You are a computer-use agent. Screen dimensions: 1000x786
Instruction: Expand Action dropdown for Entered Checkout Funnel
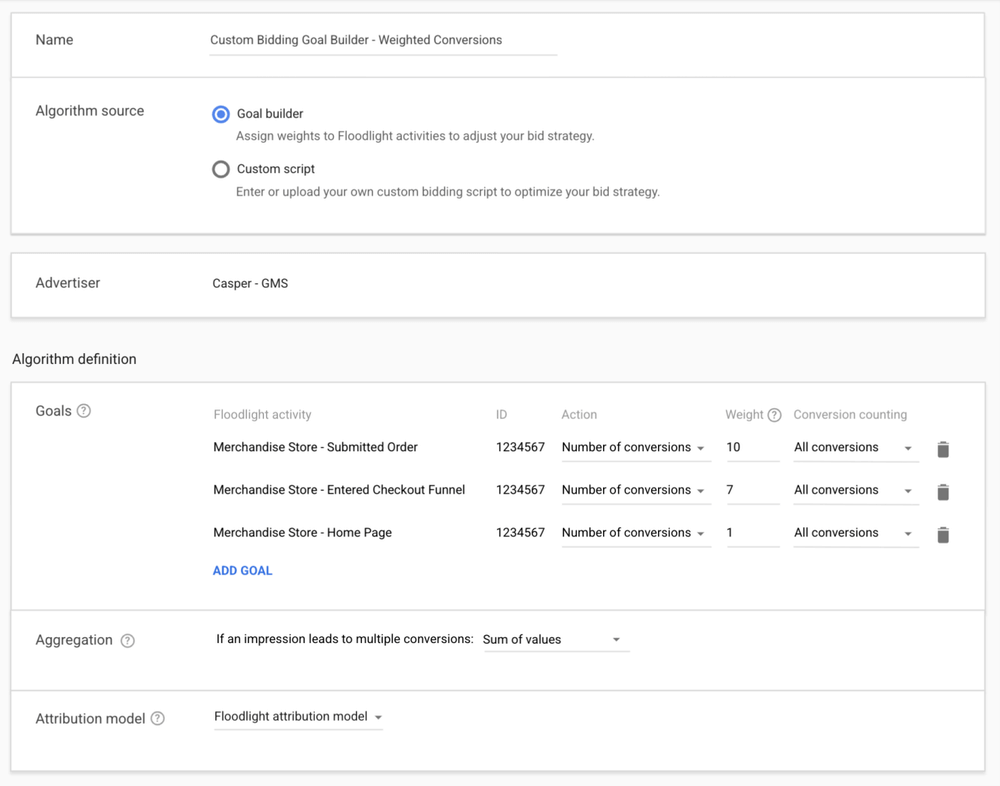634,490
